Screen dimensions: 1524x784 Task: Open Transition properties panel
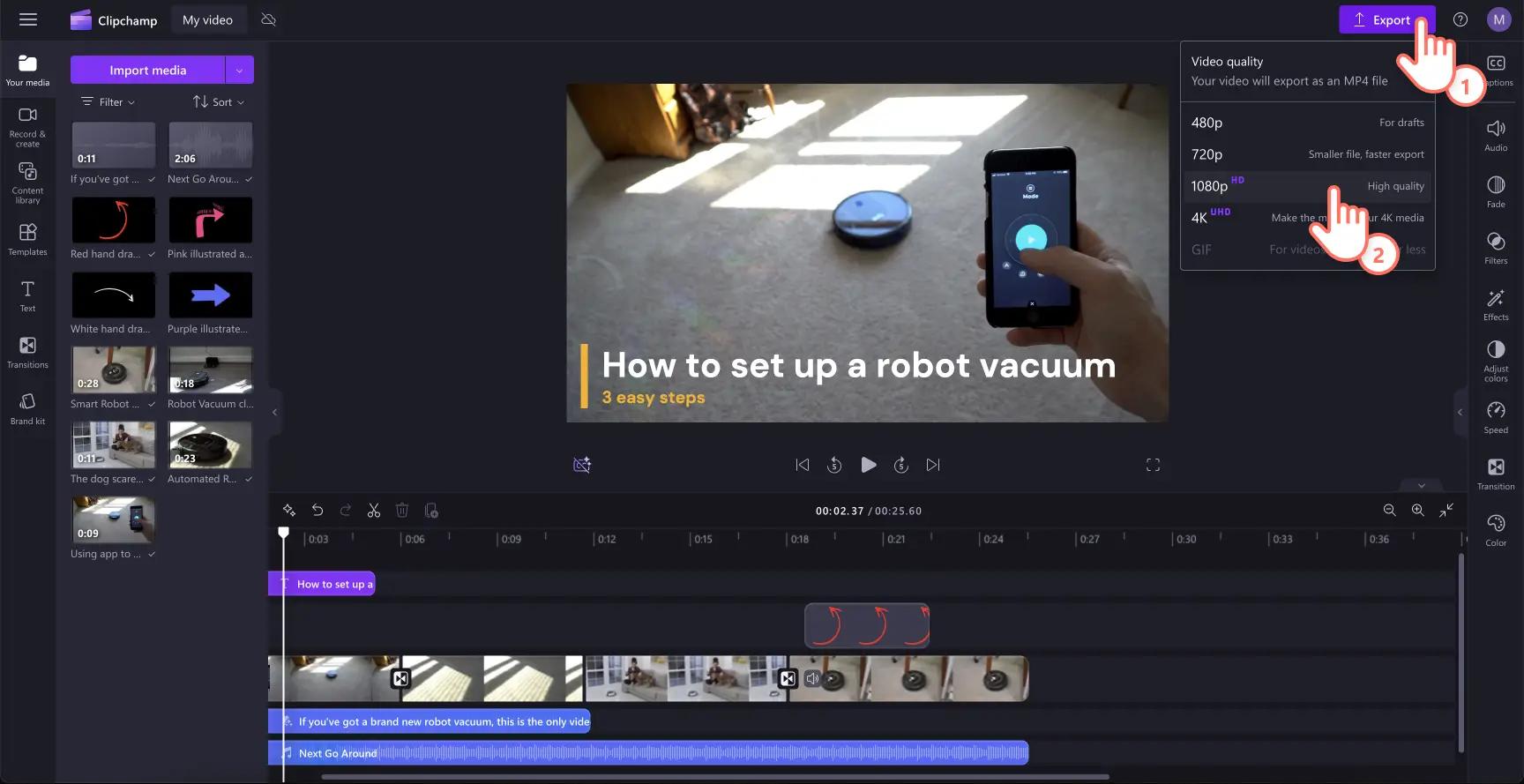(x=1496, y=474)
